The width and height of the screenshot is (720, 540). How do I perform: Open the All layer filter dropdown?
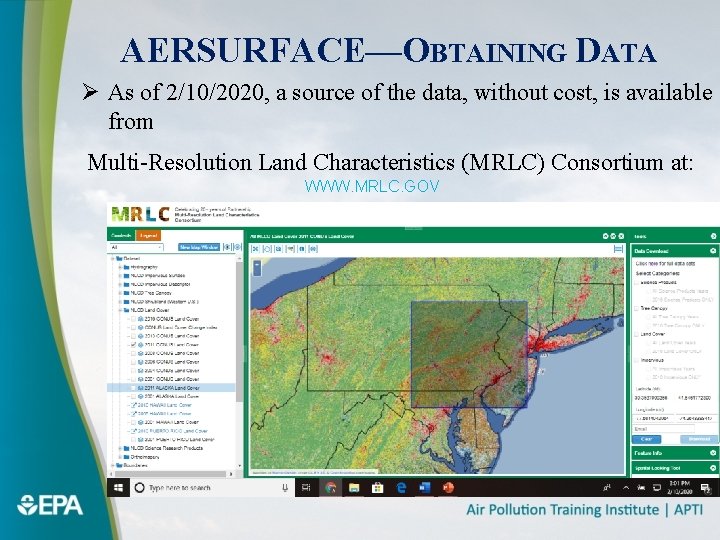(136, 247)
